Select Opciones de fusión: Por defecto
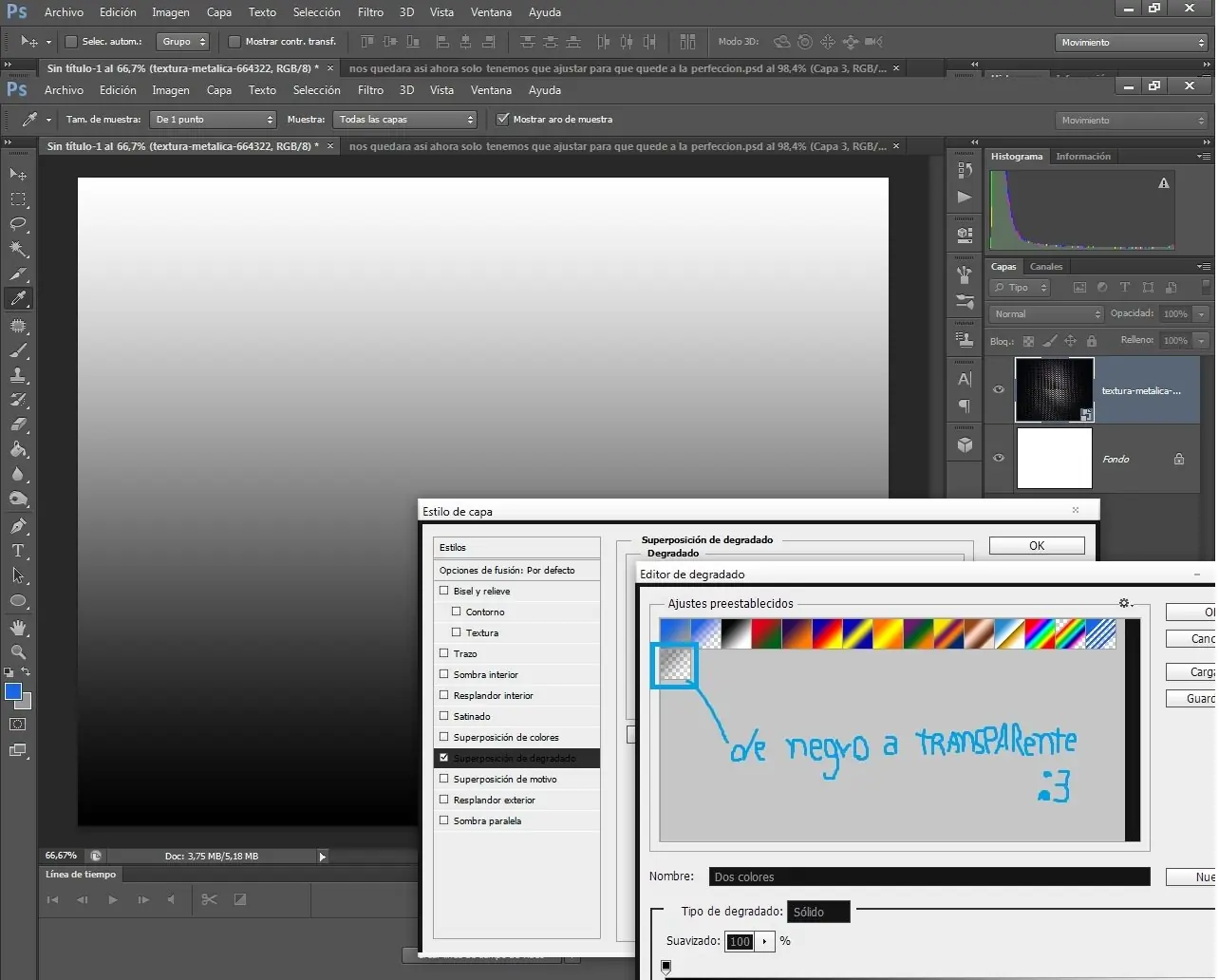This screenshot has height=980, width=1219. tap(517, 570)
